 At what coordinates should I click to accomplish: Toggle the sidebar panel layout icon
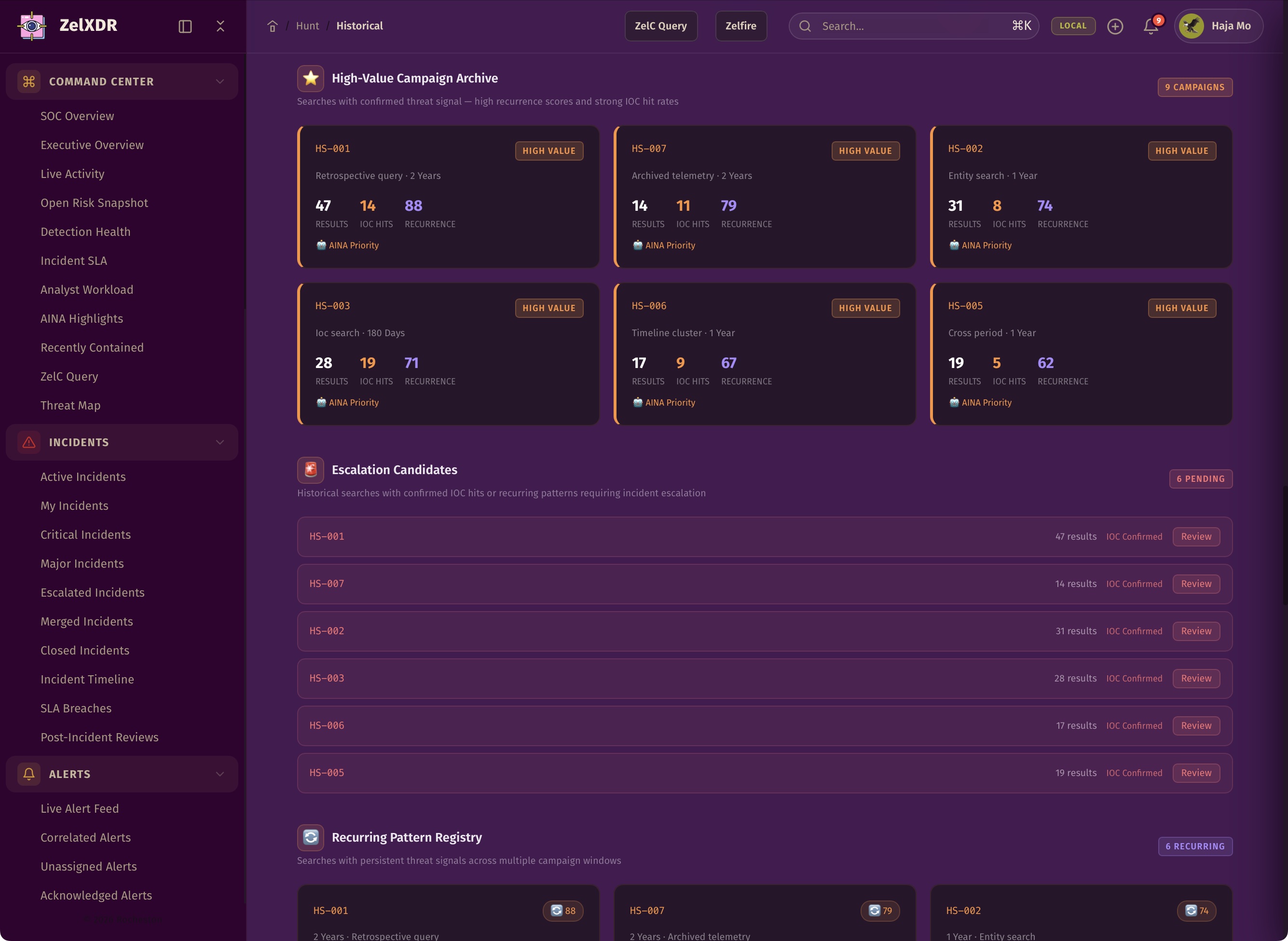point(185,26)
